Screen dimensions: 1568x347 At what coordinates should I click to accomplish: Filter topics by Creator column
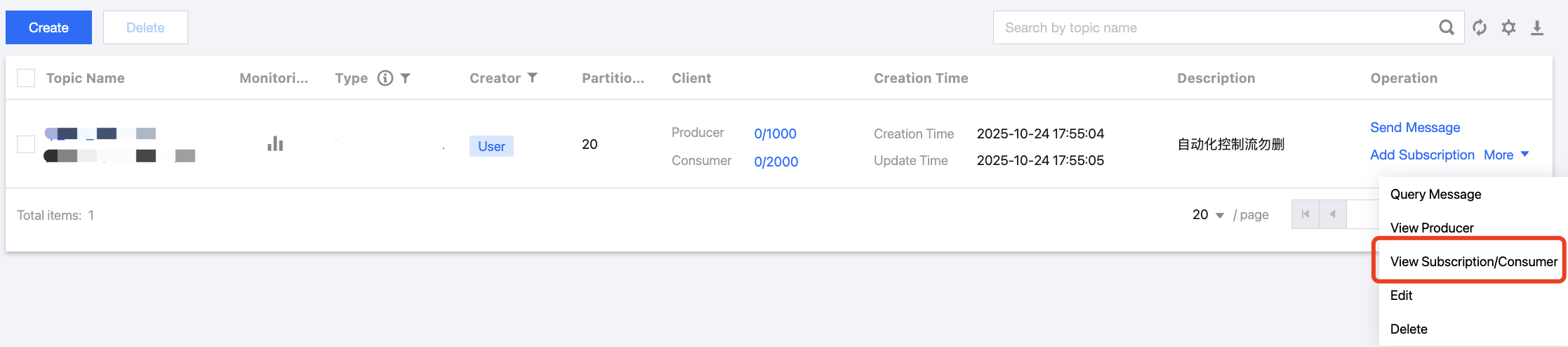tap(533, 78)
